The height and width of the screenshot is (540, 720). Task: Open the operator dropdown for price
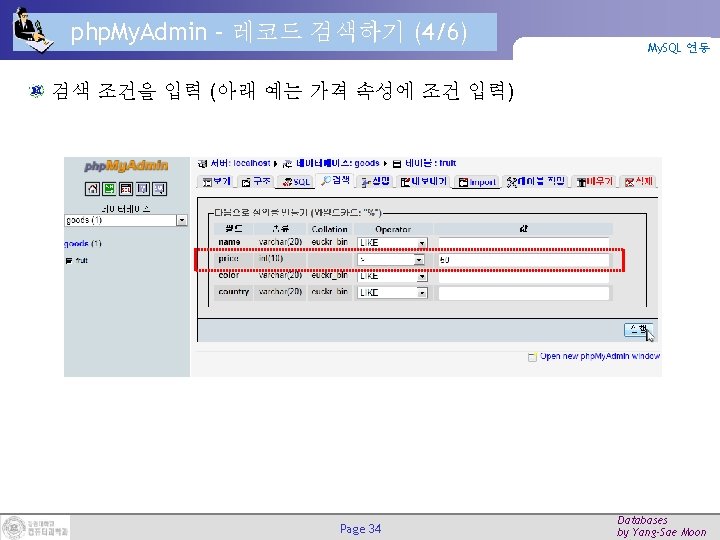[391, 259]
